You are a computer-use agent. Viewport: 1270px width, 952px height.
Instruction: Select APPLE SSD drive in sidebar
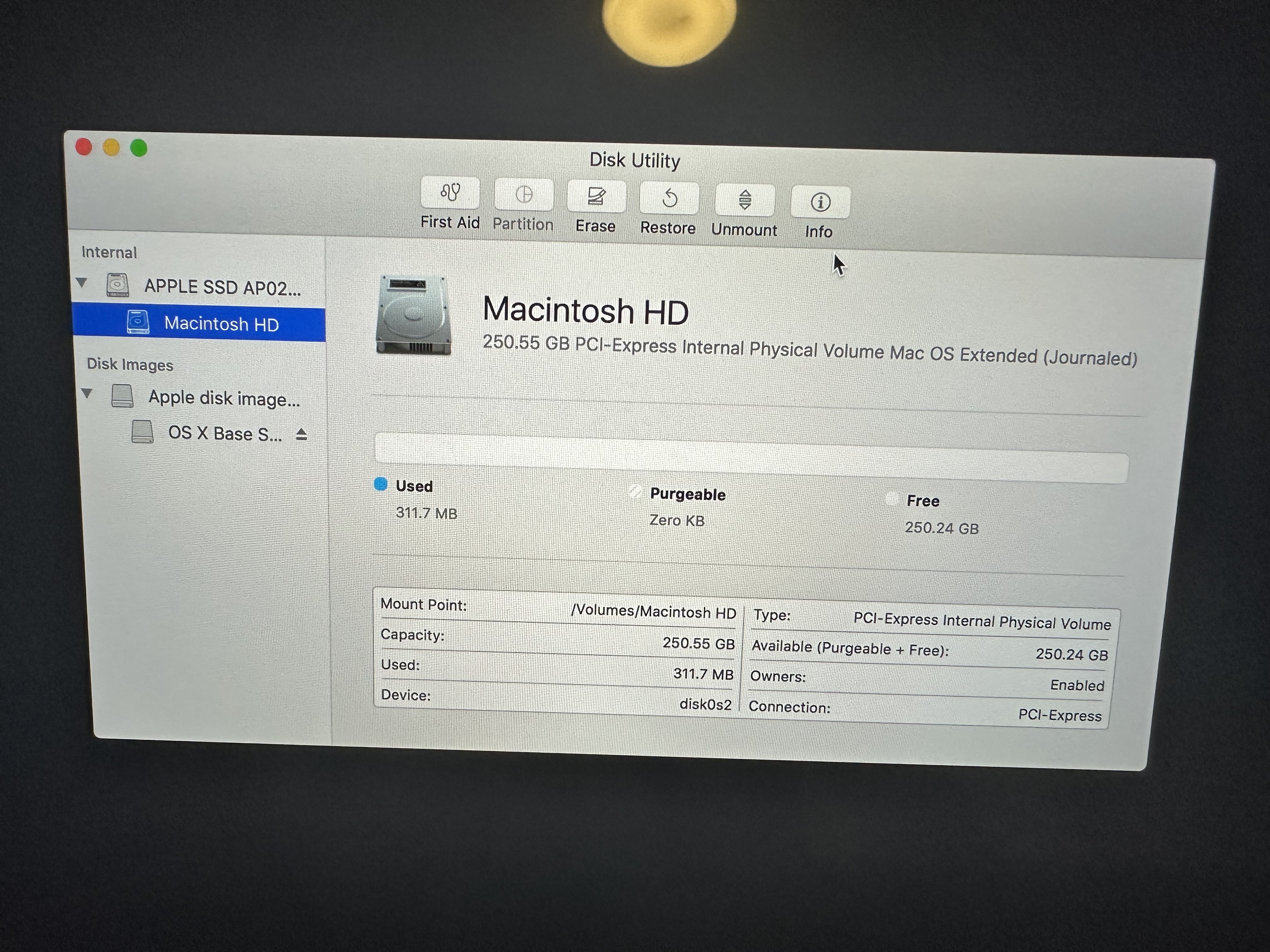[222, 286]
